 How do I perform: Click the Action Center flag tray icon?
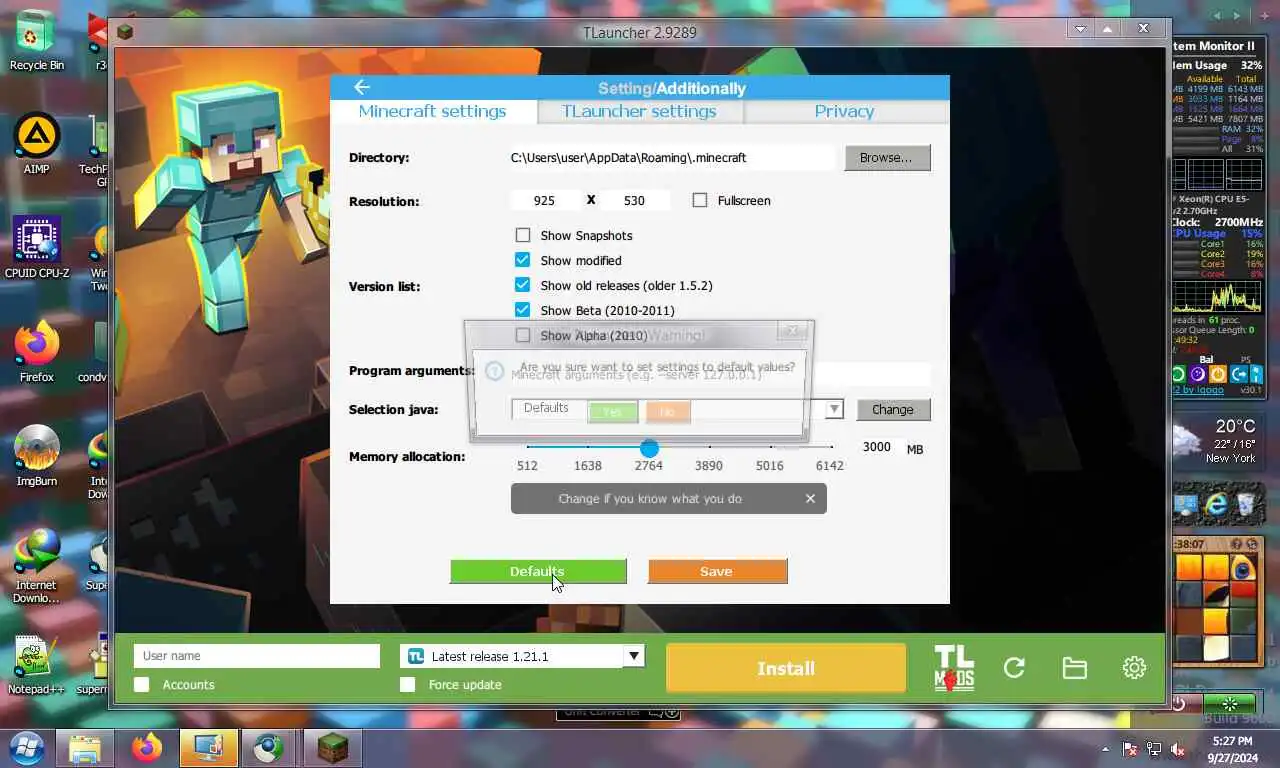[1131, 748]
